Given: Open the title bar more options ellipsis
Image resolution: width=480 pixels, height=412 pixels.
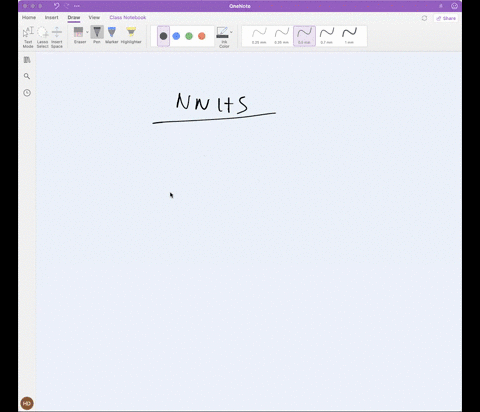Looking at the screenshot, I should click(x=77, y=6).
